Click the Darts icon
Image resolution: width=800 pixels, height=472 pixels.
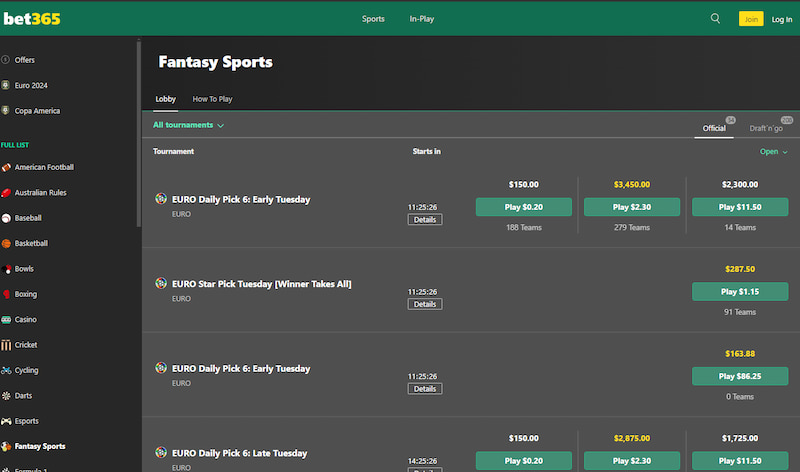6,395
